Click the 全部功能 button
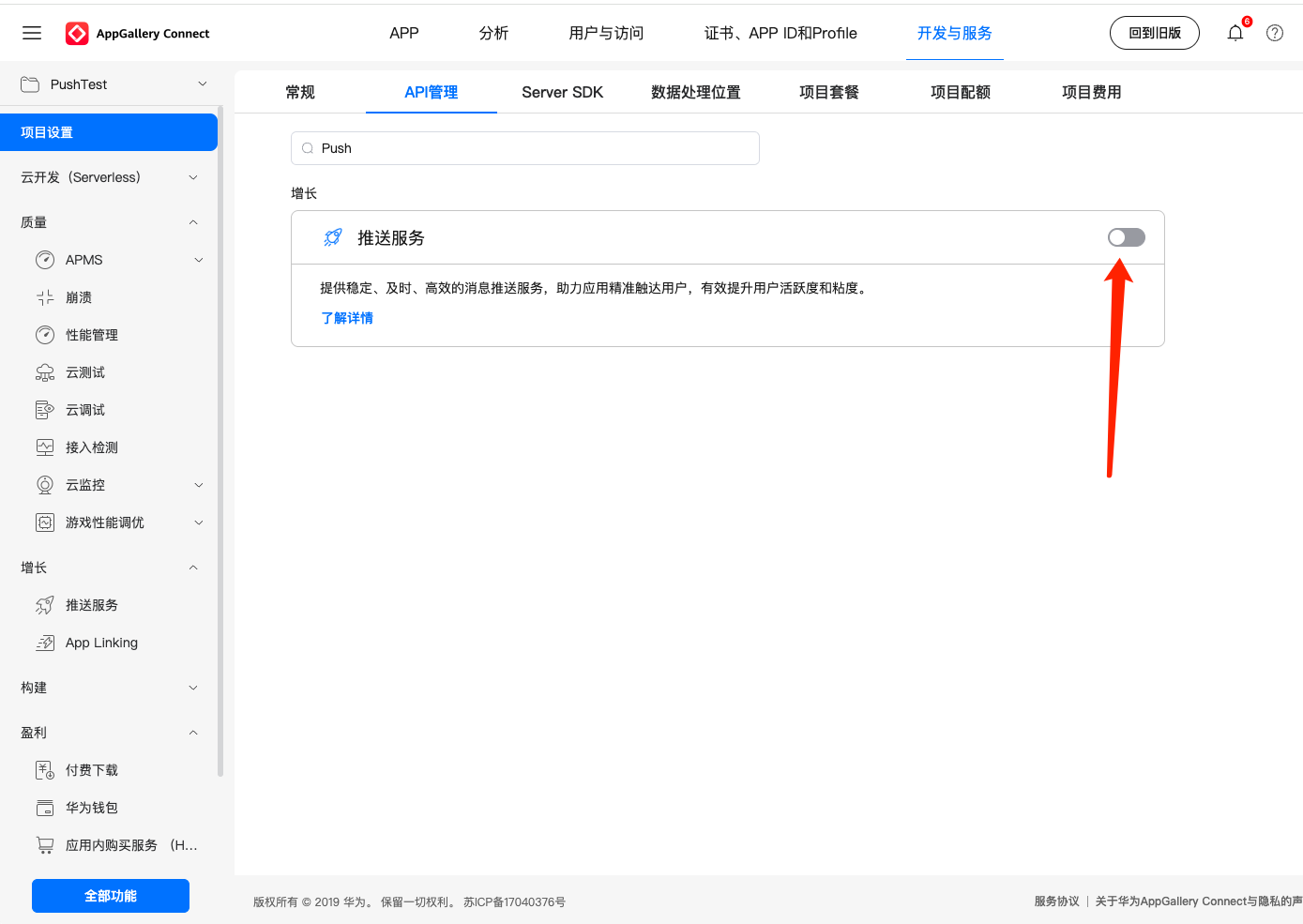This screenshot has height=924, width=1303. pos(111,896)
